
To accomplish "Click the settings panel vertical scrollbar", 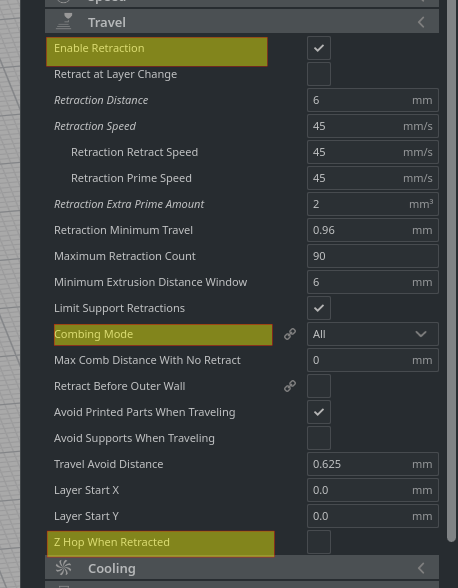I will click(x=452, y=270).
